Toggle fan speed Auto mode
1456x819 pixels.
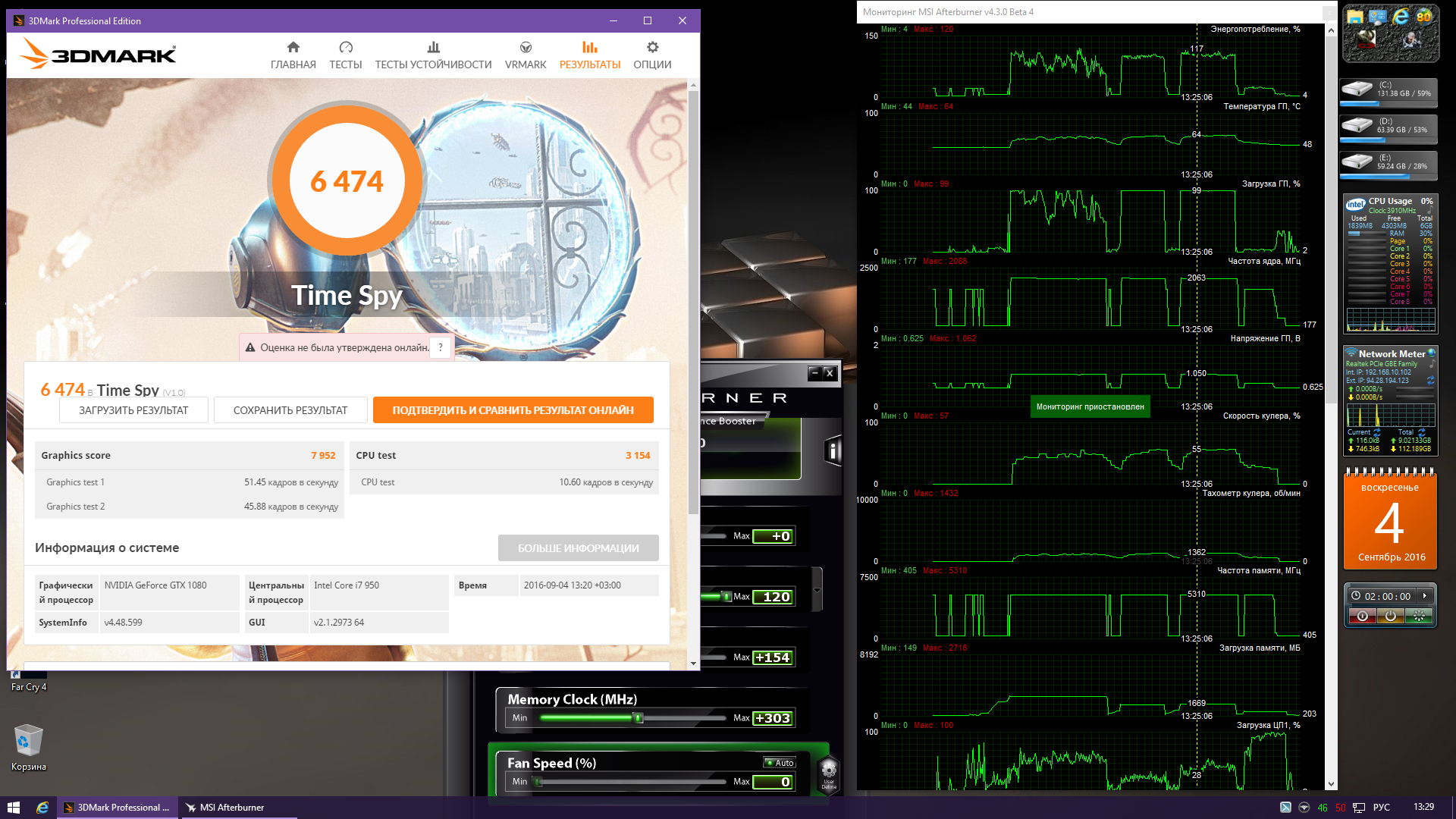pos(780,763)
